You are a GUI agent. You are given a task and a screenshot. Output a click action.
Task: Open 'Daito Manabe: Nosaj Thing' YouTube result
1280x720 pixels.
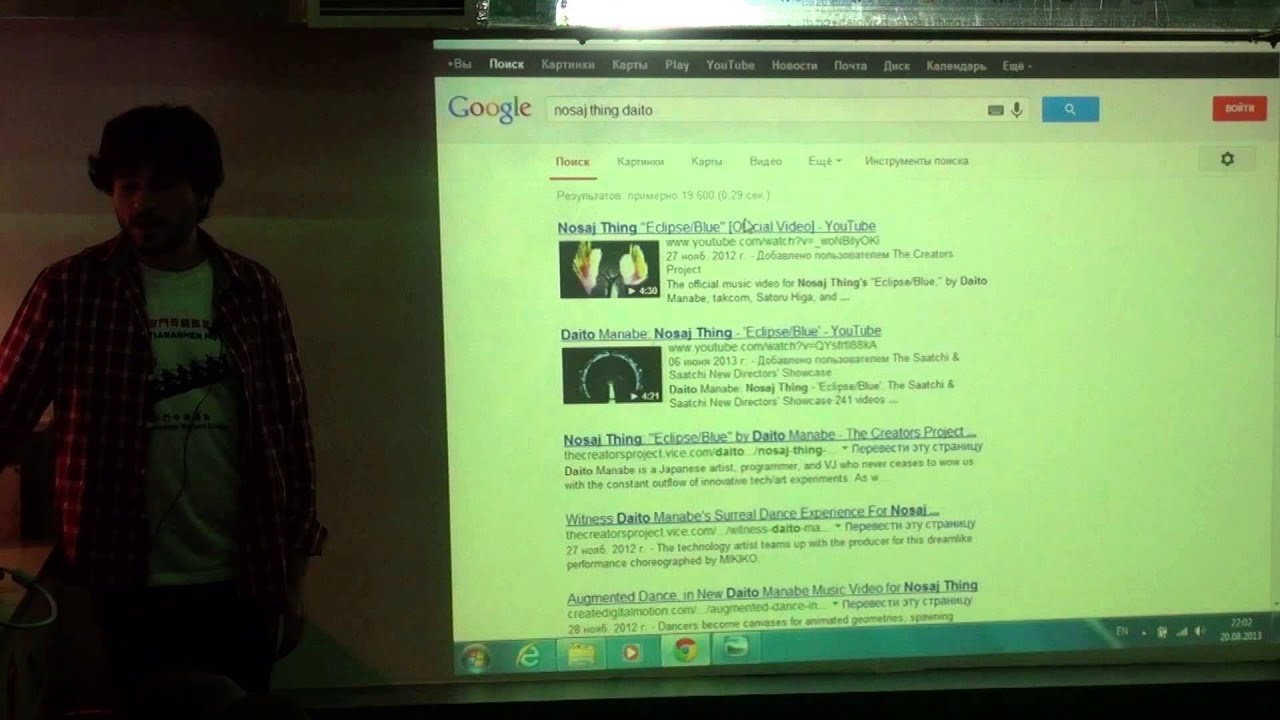coord(721,331)
